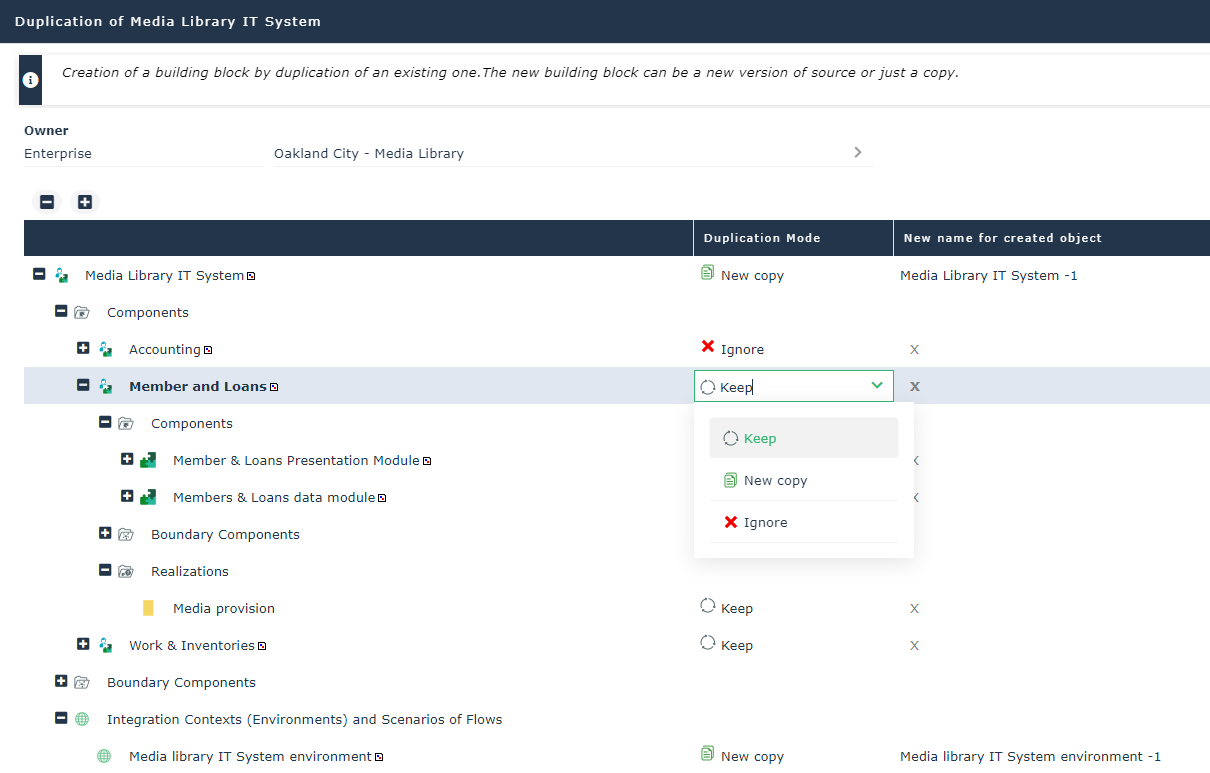Click the Members & Loans data module item
The image size is (1210, 773).
click(273, 497)
